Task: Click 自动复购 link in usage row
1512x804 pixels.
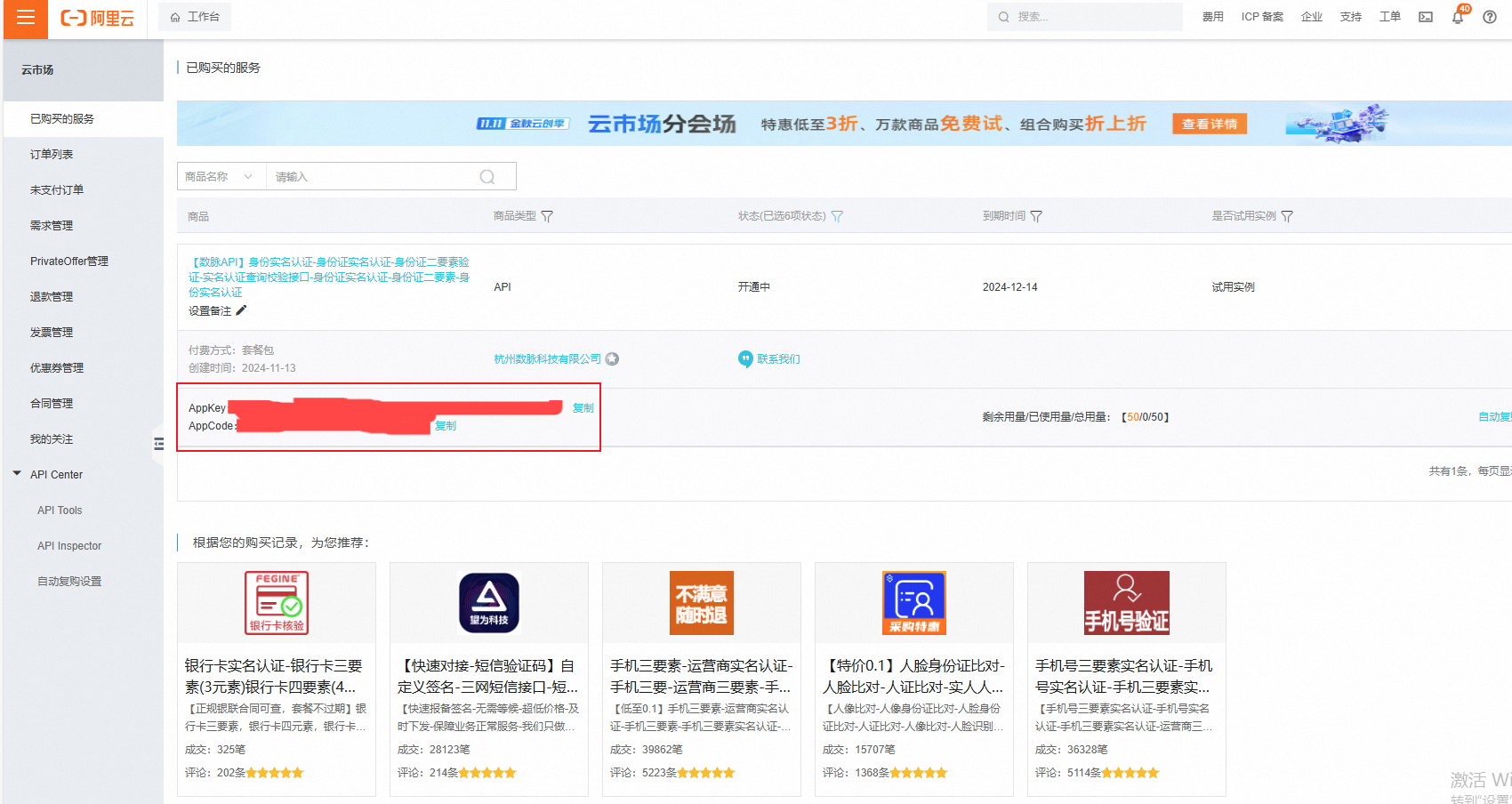Action: pyautogui.click(x=1494, y=416)
